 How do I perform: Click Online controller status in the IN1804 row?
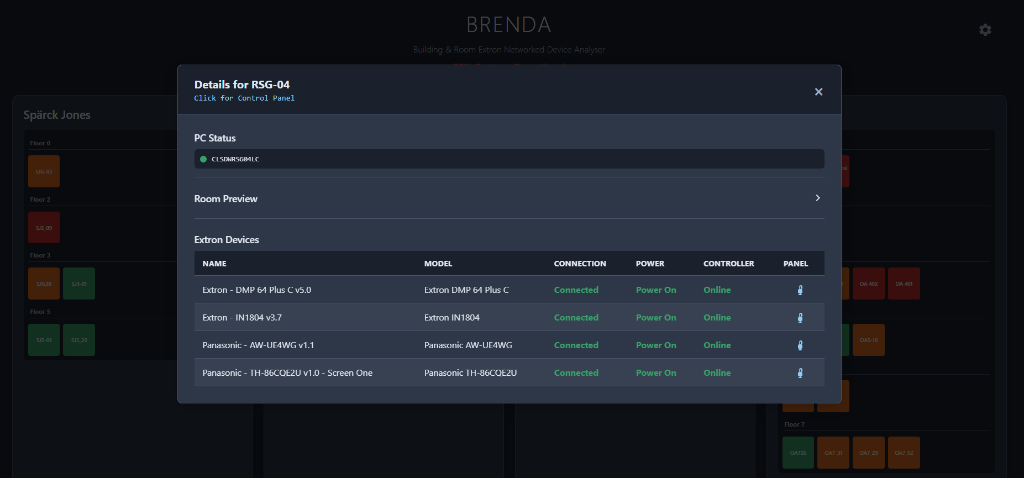point(717,317)
